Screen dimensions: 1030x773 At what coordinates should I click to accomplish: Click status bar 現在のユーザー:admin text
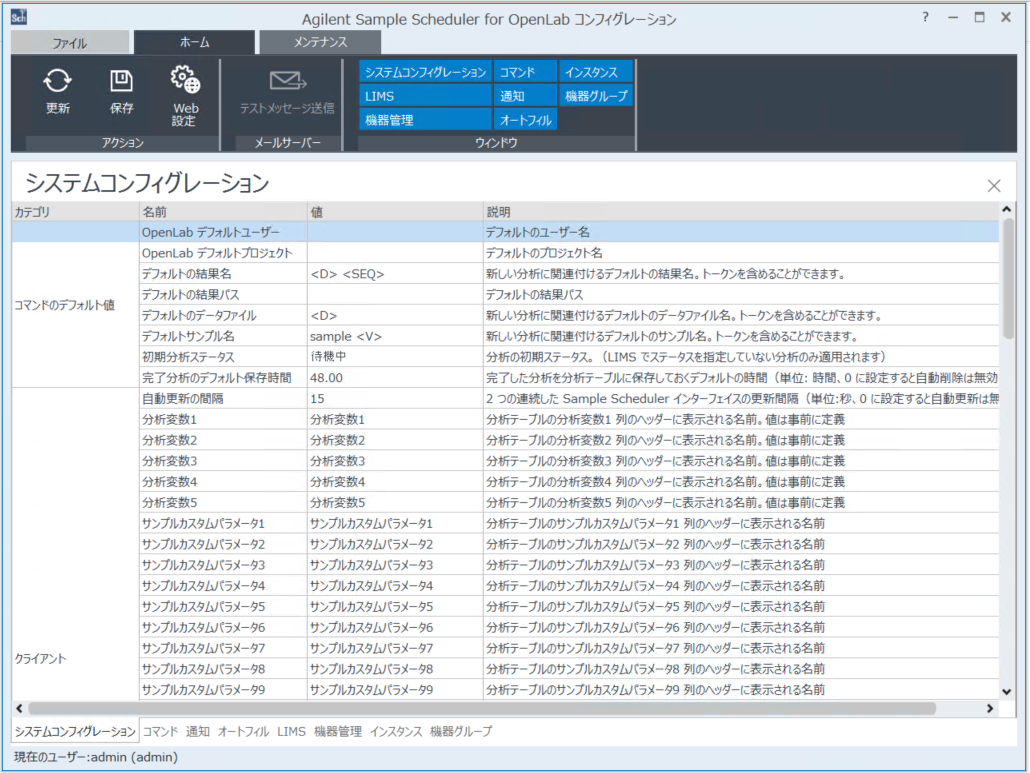click(96, 757)
